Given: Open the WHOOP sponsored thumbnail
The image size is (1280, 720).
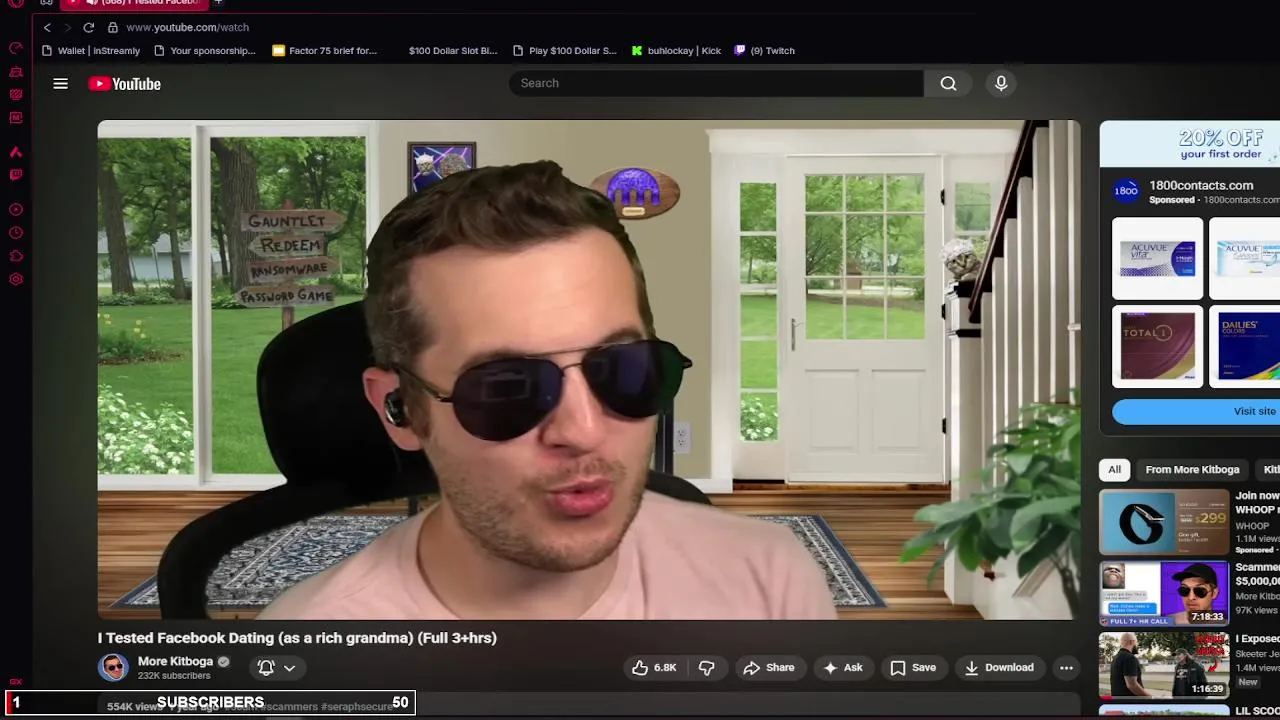Looking at the screenshot, I should point(1164,523).
